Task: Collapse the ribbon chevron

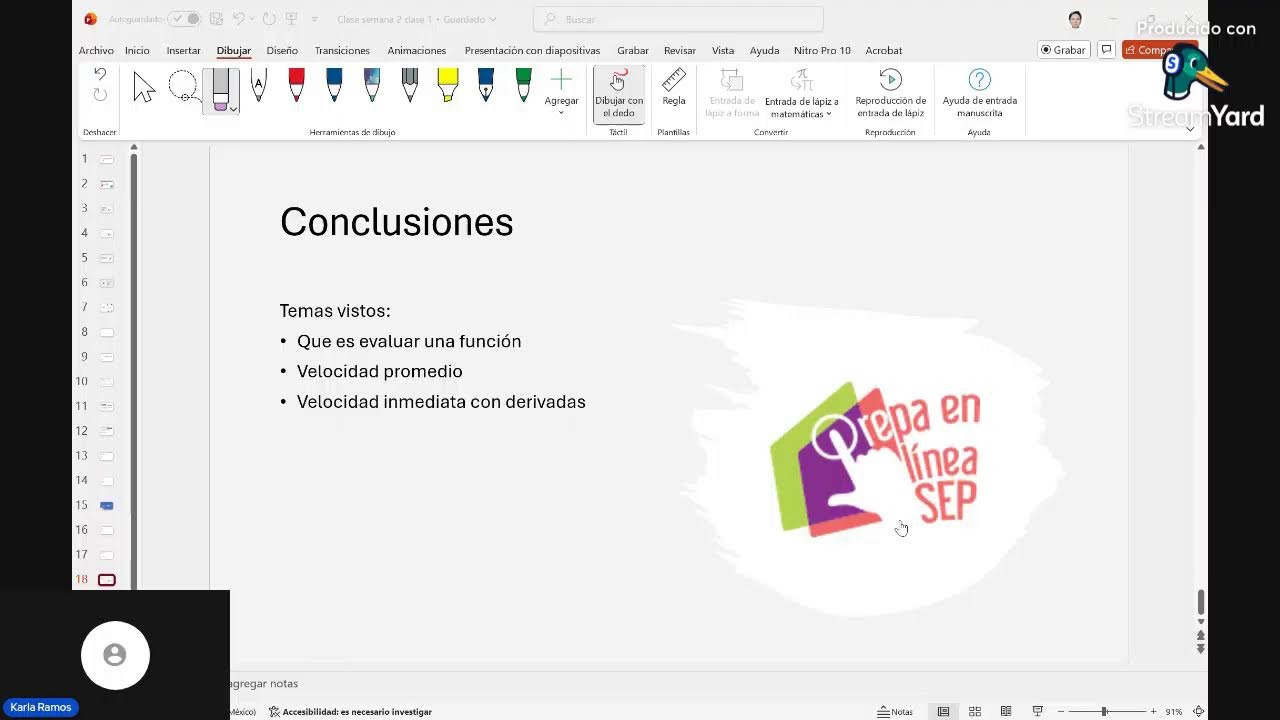Action: point(1190,129)
